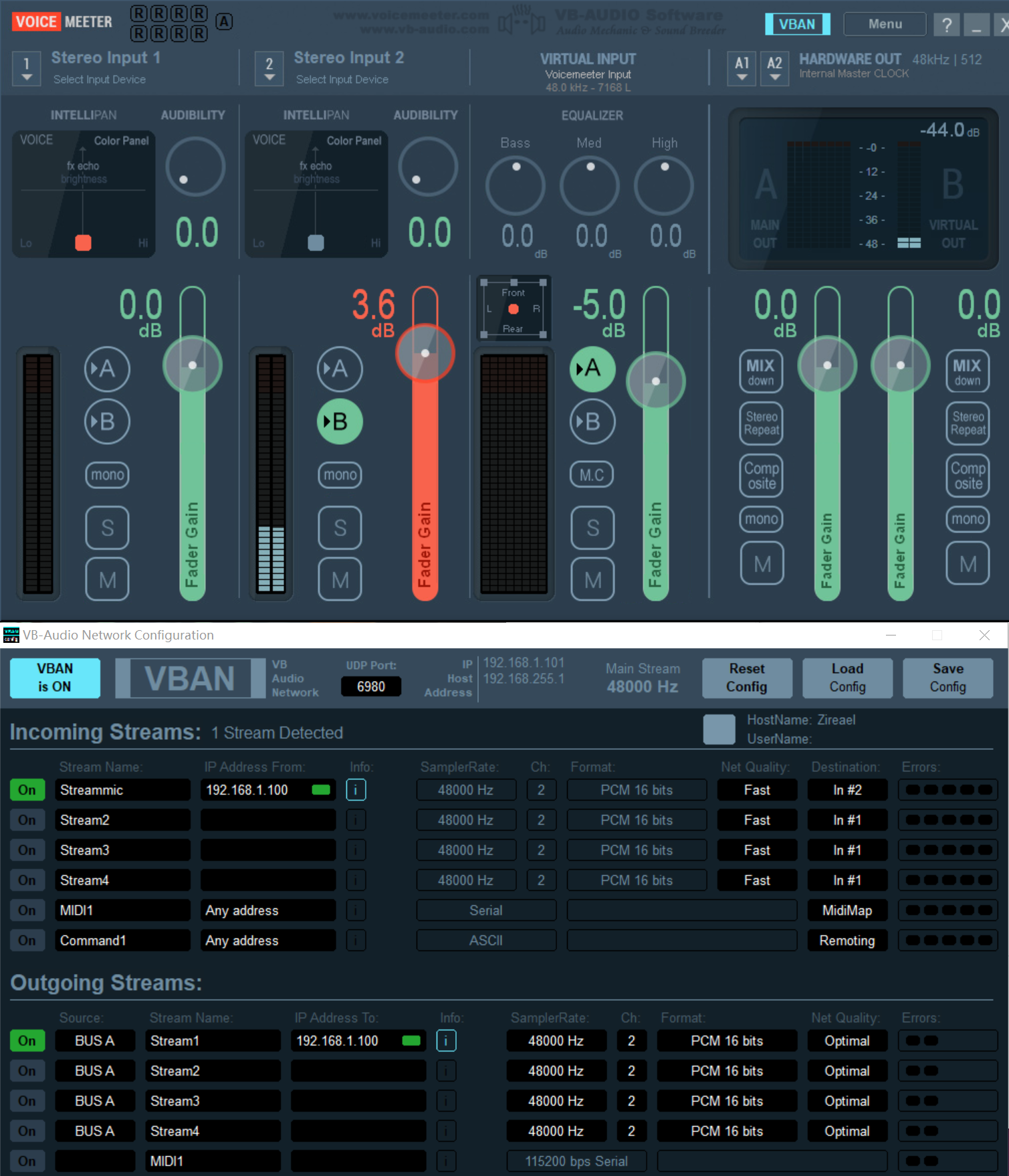Toggle mono on Stereo Input 1
Screen dimensions: 1009x1176
click(107, 475)
